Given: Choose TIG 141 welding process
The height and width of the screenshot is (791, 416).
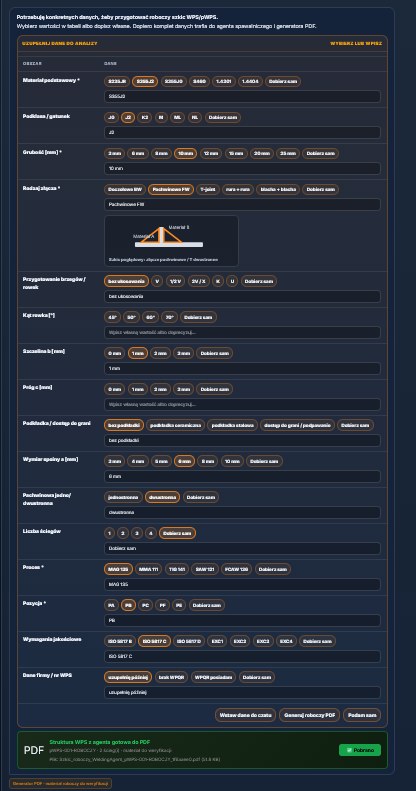Looking at the screenshot, I should [175, 569].
